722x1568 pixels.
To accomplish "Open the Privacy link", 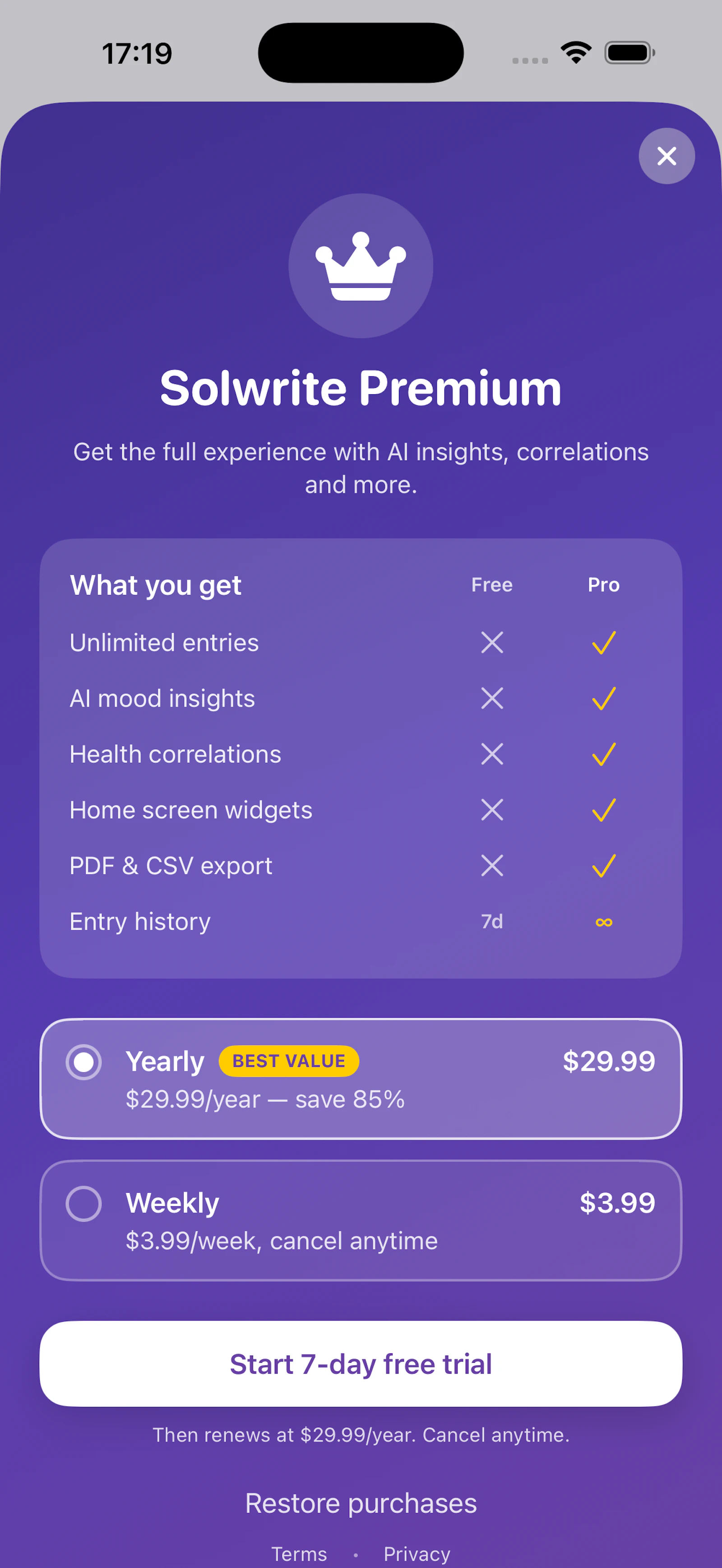I will coord(417,1554).
